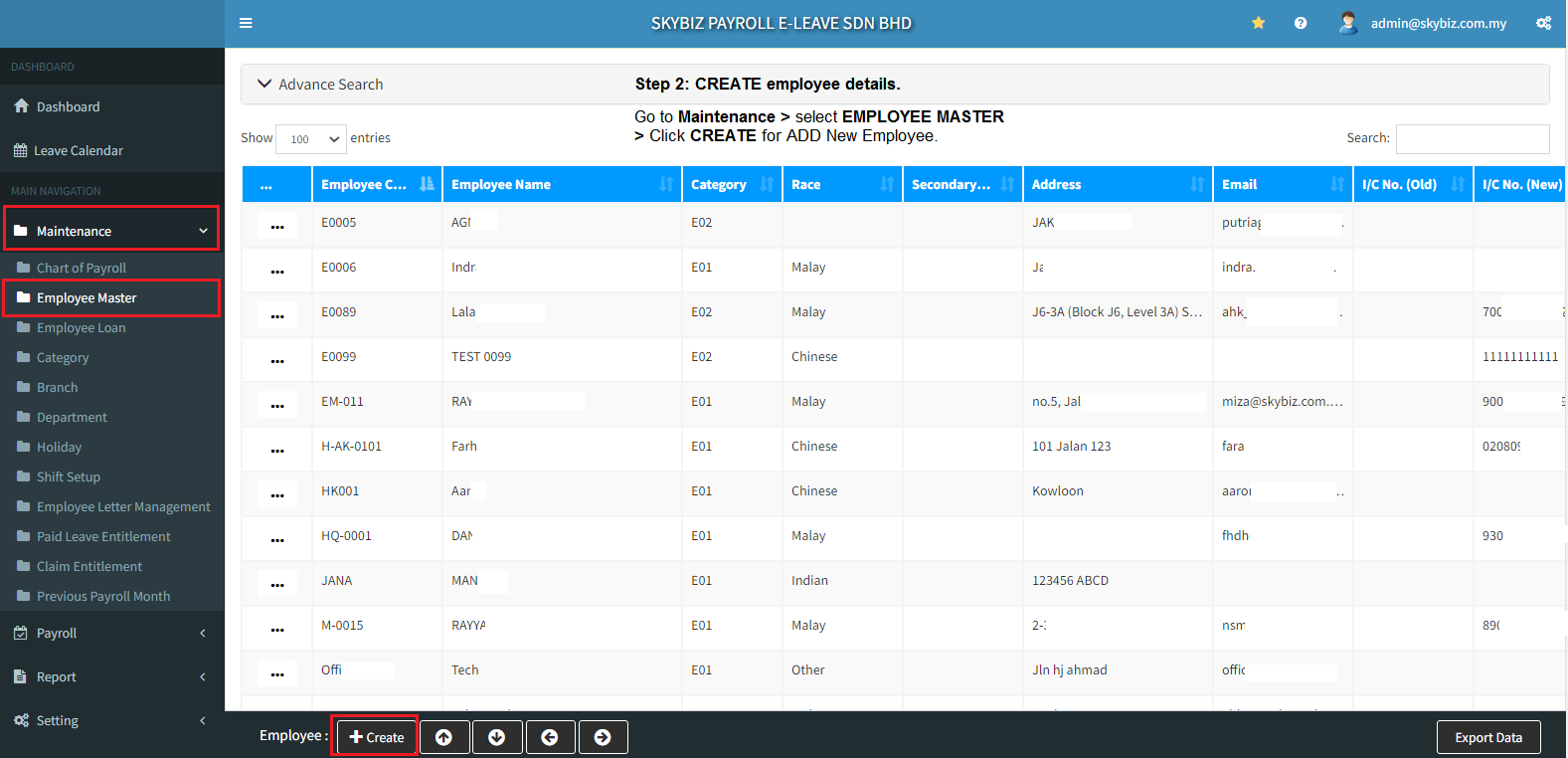The height and width of the screenshot is (758, 1568).
Task: Open row actions for employee E0005
Action: (276, 226)
